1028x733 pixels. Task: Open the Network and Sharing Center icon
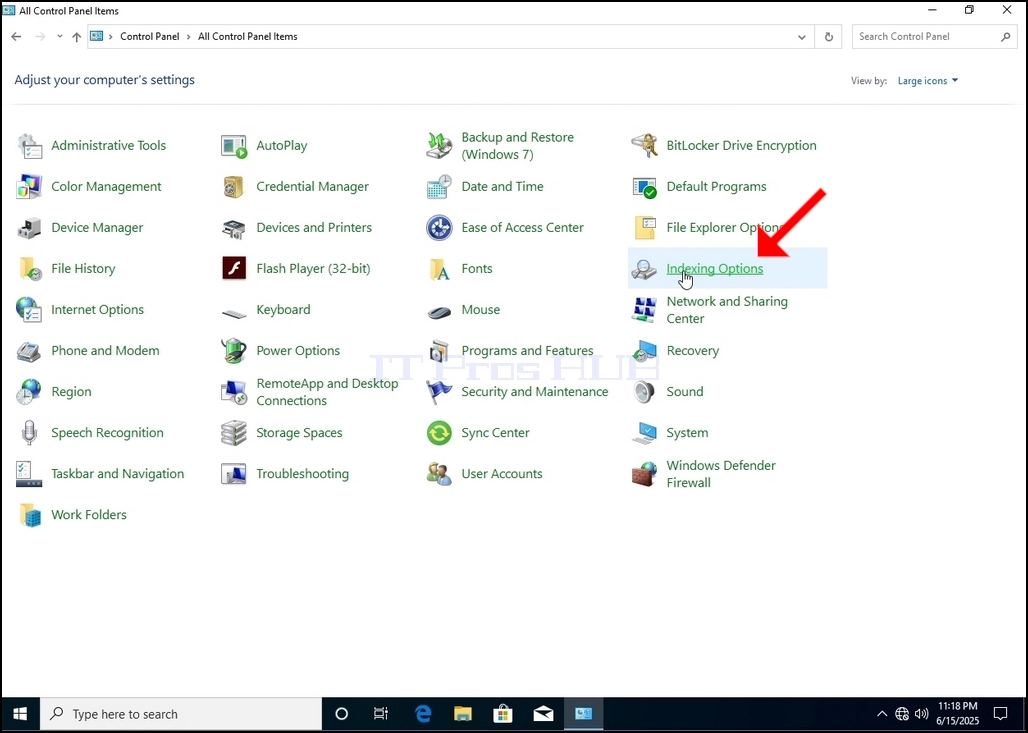(x=644, y=310)
